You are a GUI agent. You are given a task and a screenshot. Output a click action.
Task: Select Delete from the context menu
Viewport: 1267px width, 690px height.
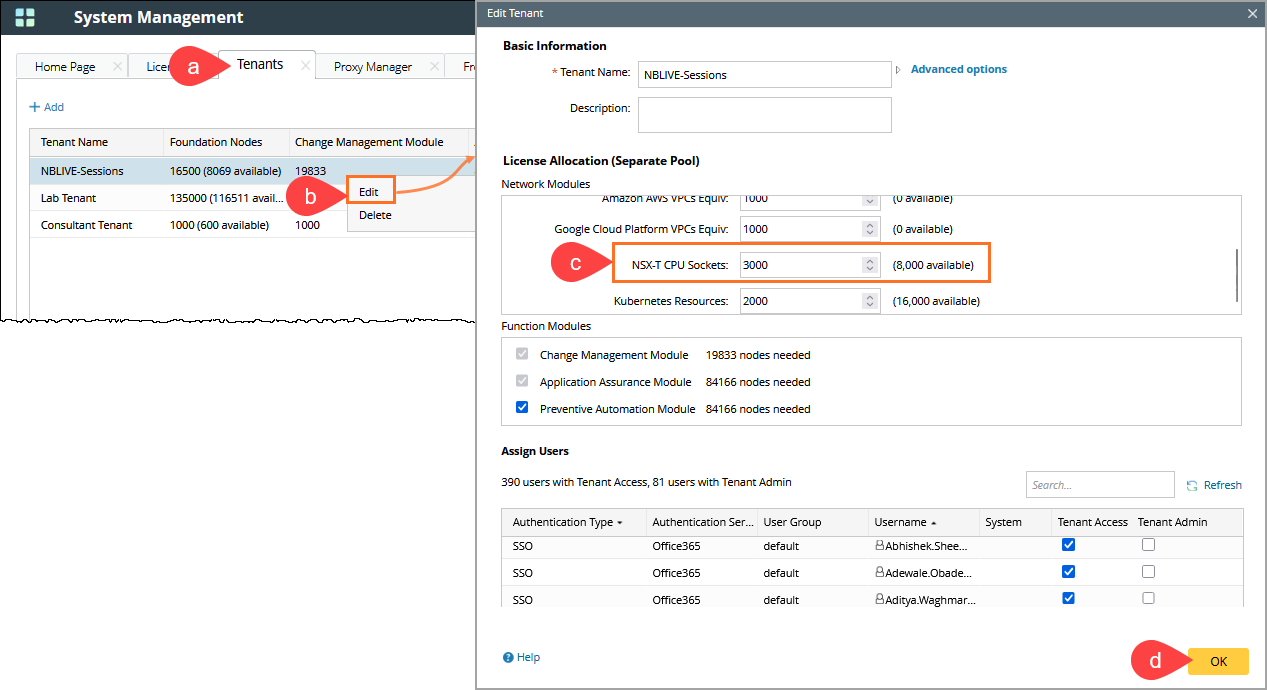pos(375,215)
